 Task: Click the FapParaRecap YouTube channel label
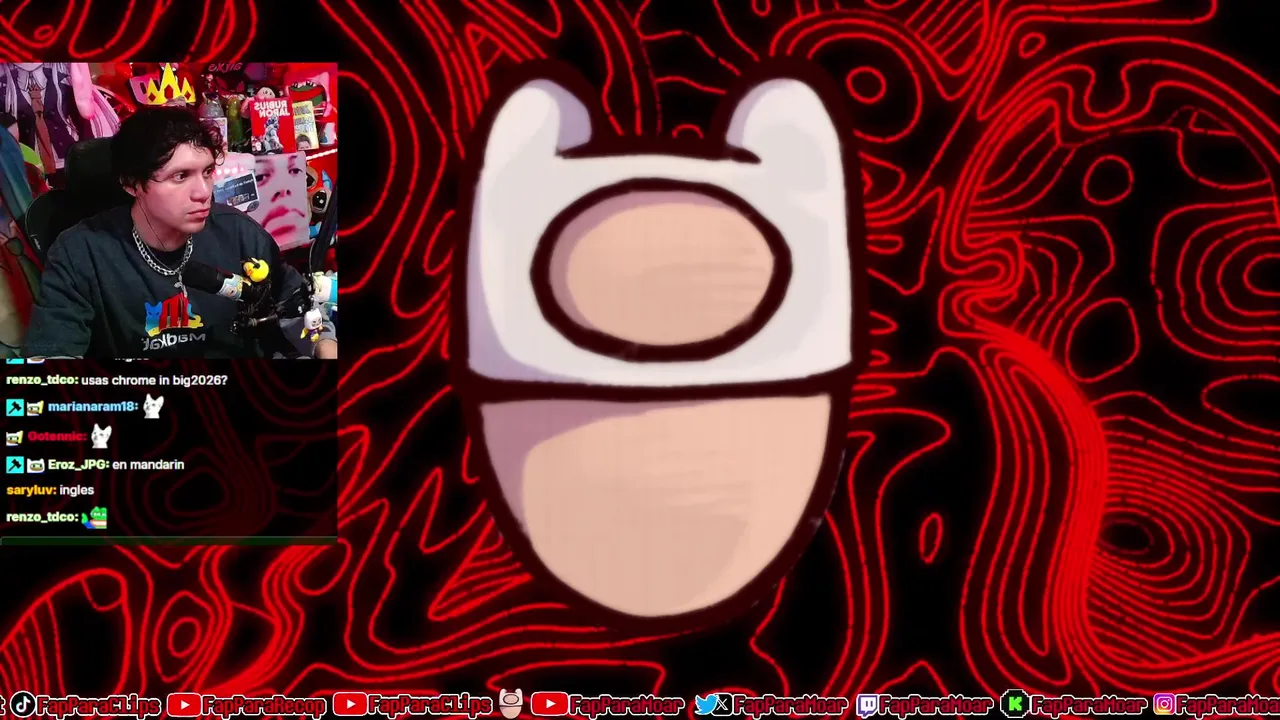pyautogui.click(x=264, y=706)
